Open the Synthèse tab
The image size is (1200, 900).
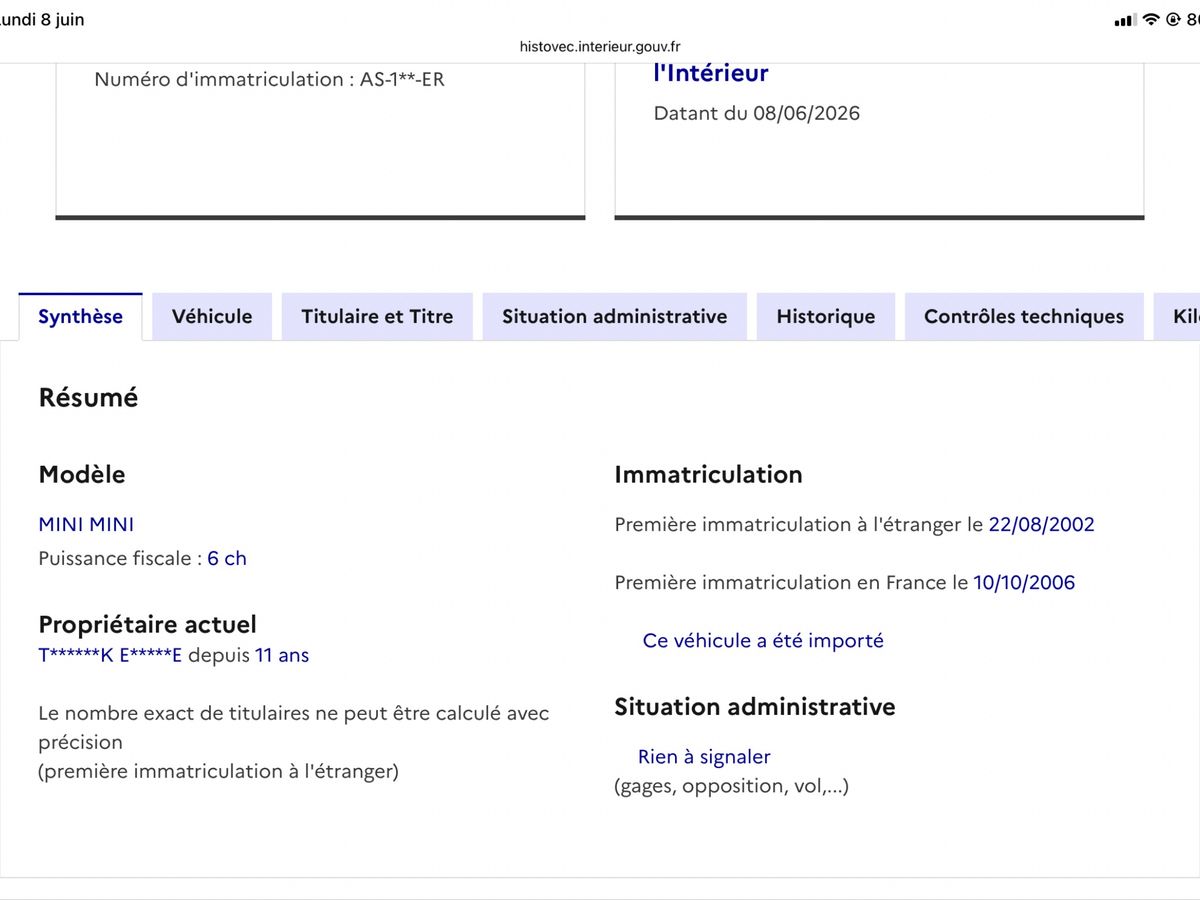(x=81, y=316)
